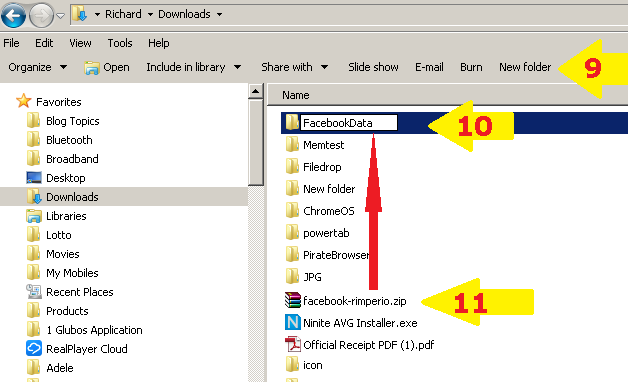Select the JPG folder
This screenshot has width=628, height=382.
coord(312,277)
